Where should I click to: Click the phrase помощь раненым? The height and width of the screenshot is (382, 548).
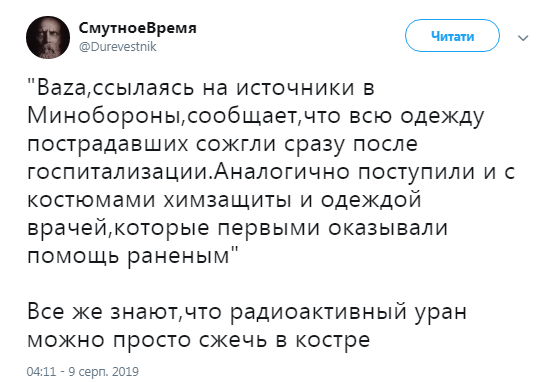click(128, 257)
